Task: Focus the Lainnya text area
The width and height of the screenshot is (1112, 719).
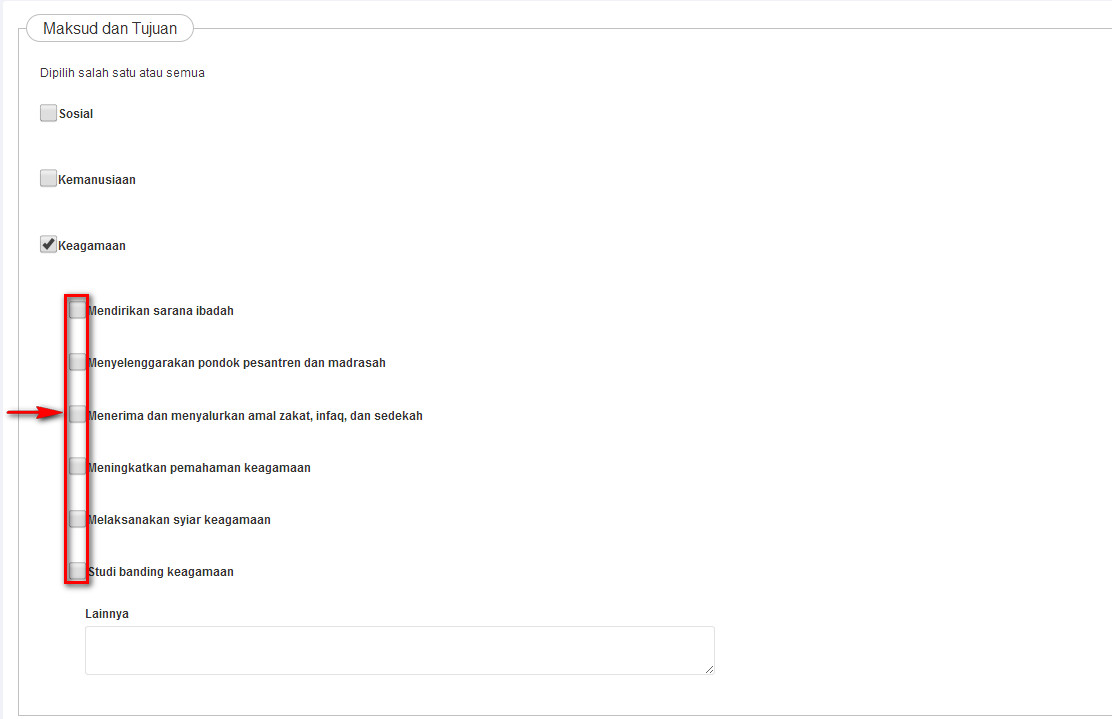Action: click(x=399, y=650)
